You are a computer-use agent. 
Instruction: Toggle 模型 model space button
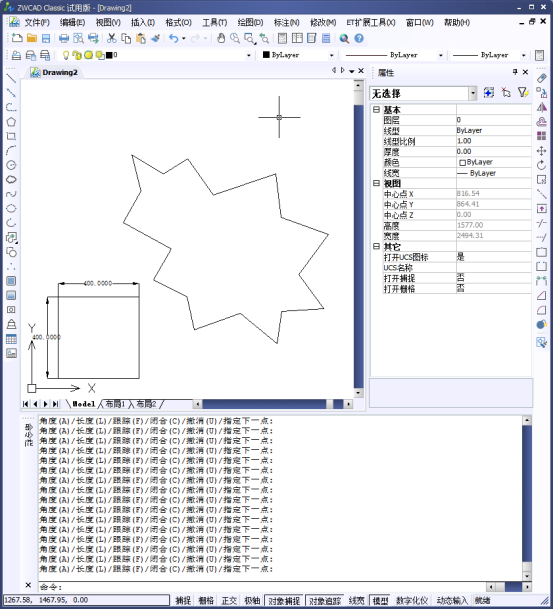click(x=380, y=600)
